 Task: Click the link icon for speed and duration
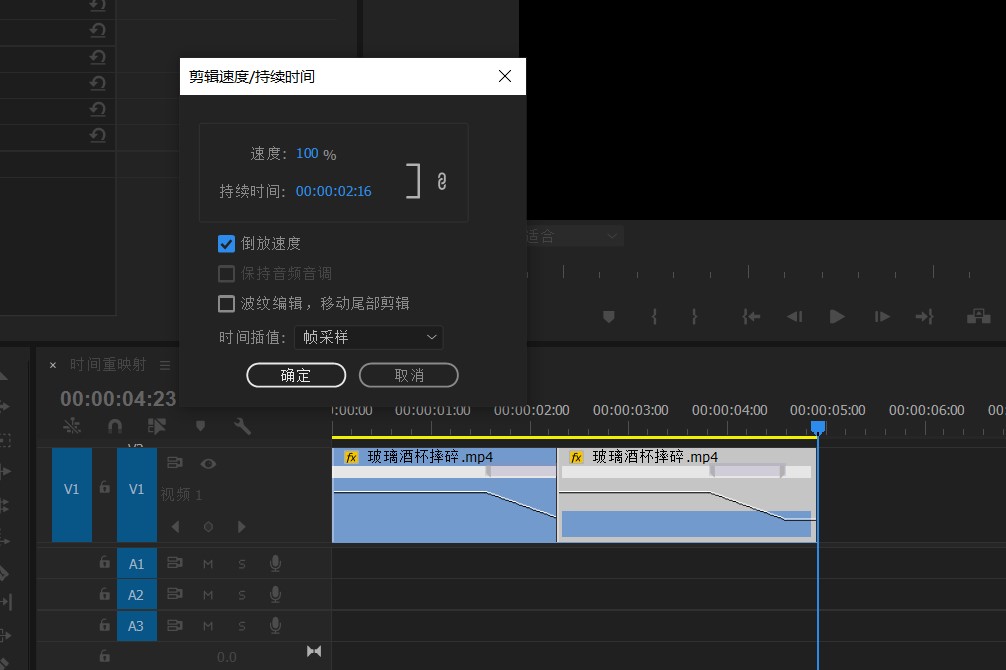coord(441,181)
